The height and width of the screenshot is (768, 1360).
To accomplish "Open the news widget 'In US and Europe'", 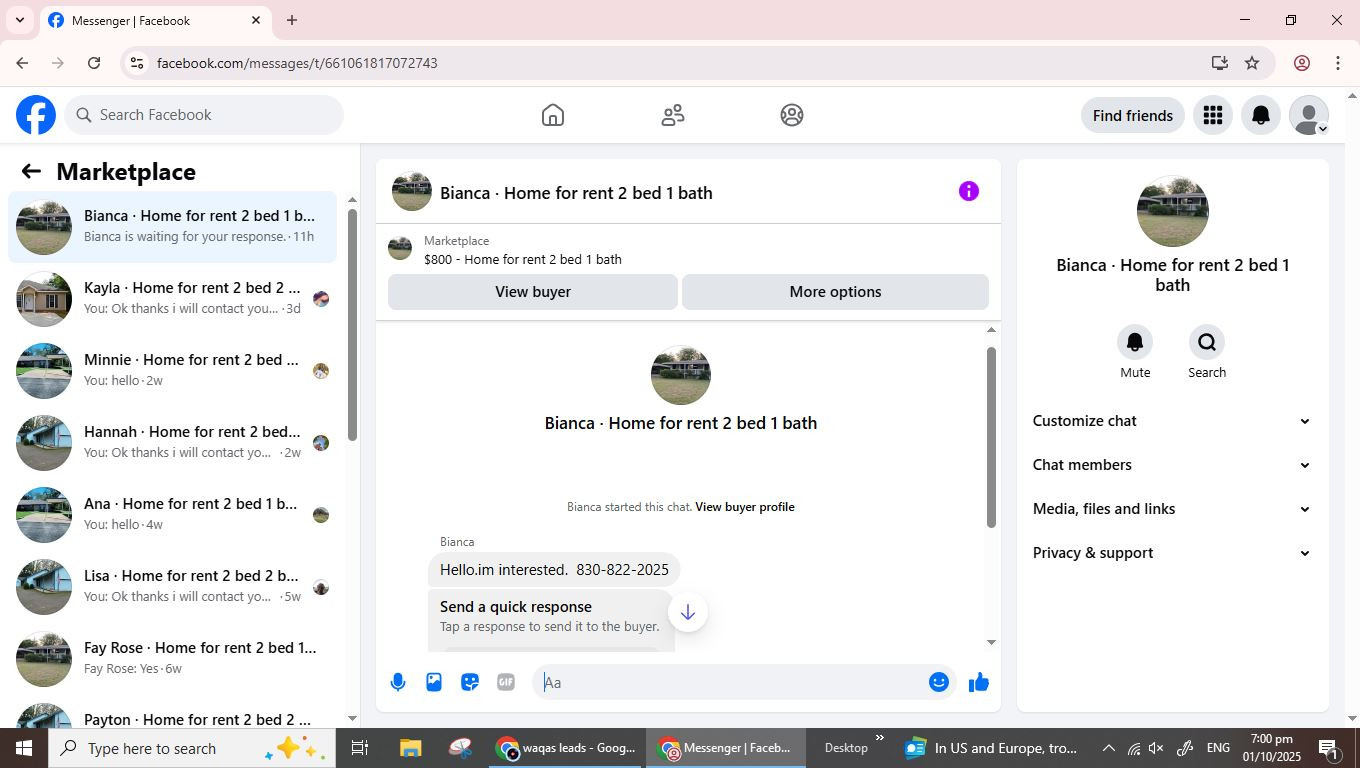I will (x=990, y=748).
